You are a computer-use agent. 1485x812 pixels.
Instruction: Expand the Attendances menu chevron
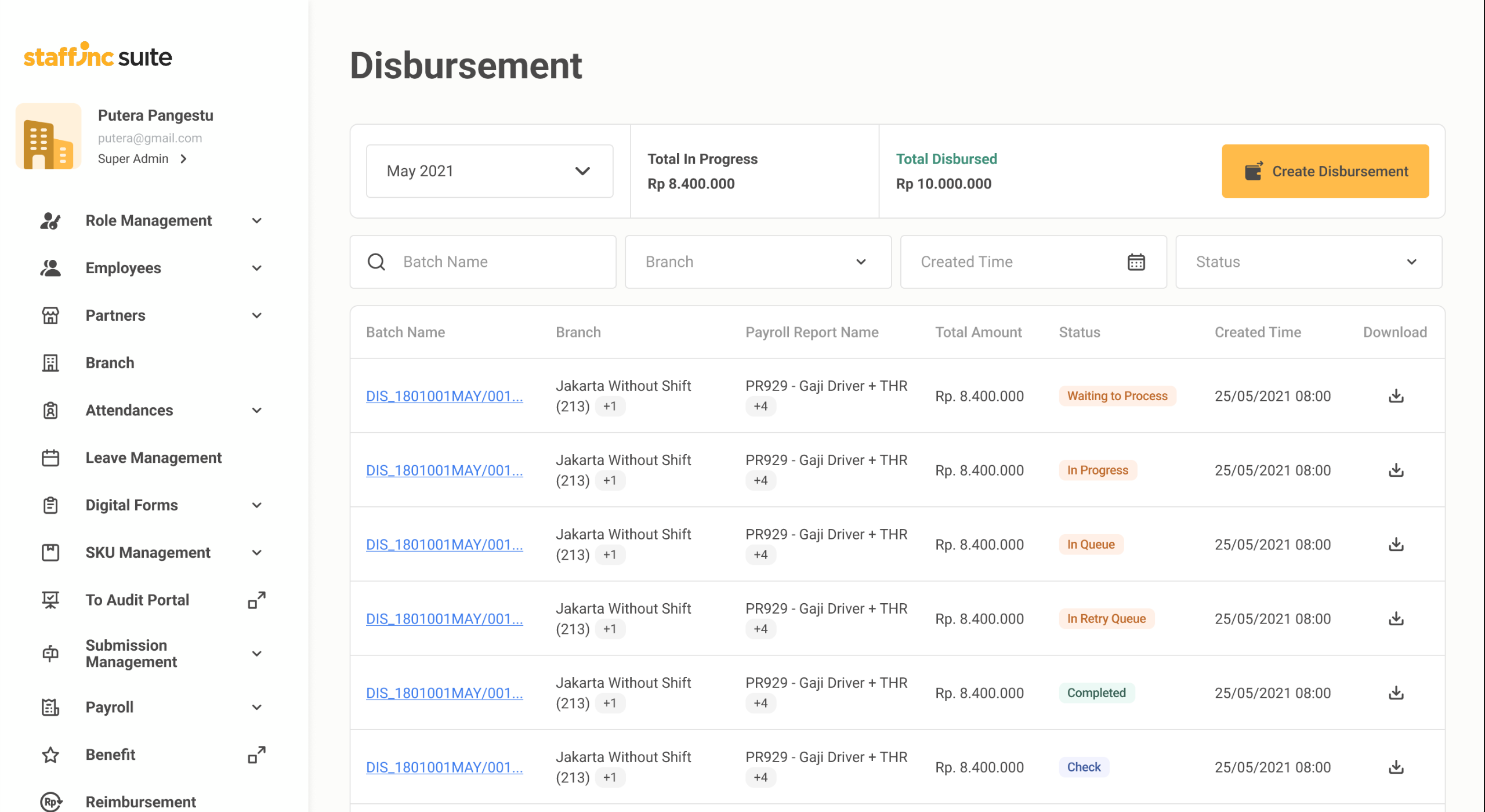256,411
